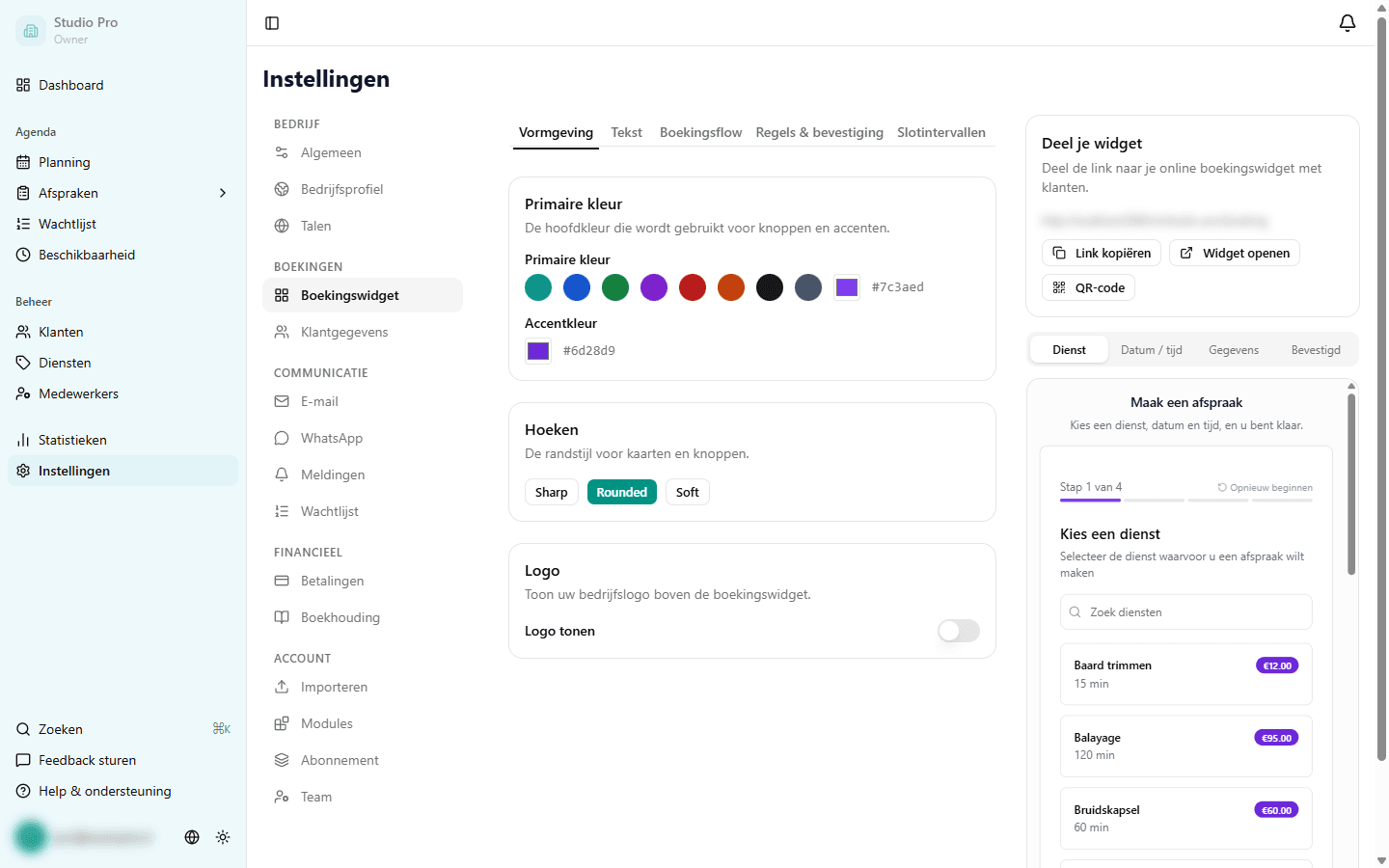This screenshot has height=868, width=1389.
Task: Click the Bedrijfsprofiel icon
Action: click(282, 189)
